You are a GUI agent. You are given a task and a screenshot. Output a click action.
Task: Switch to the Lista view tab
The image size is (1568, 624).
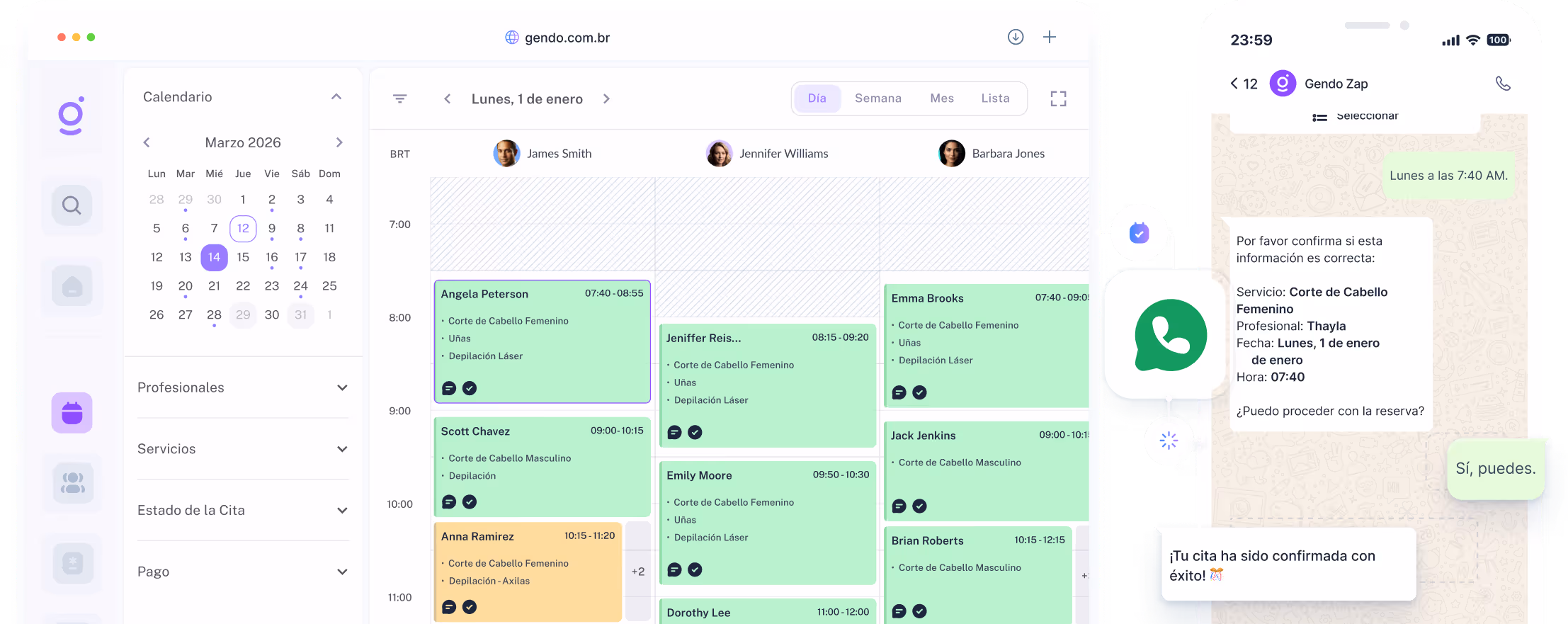coord(995,98)
